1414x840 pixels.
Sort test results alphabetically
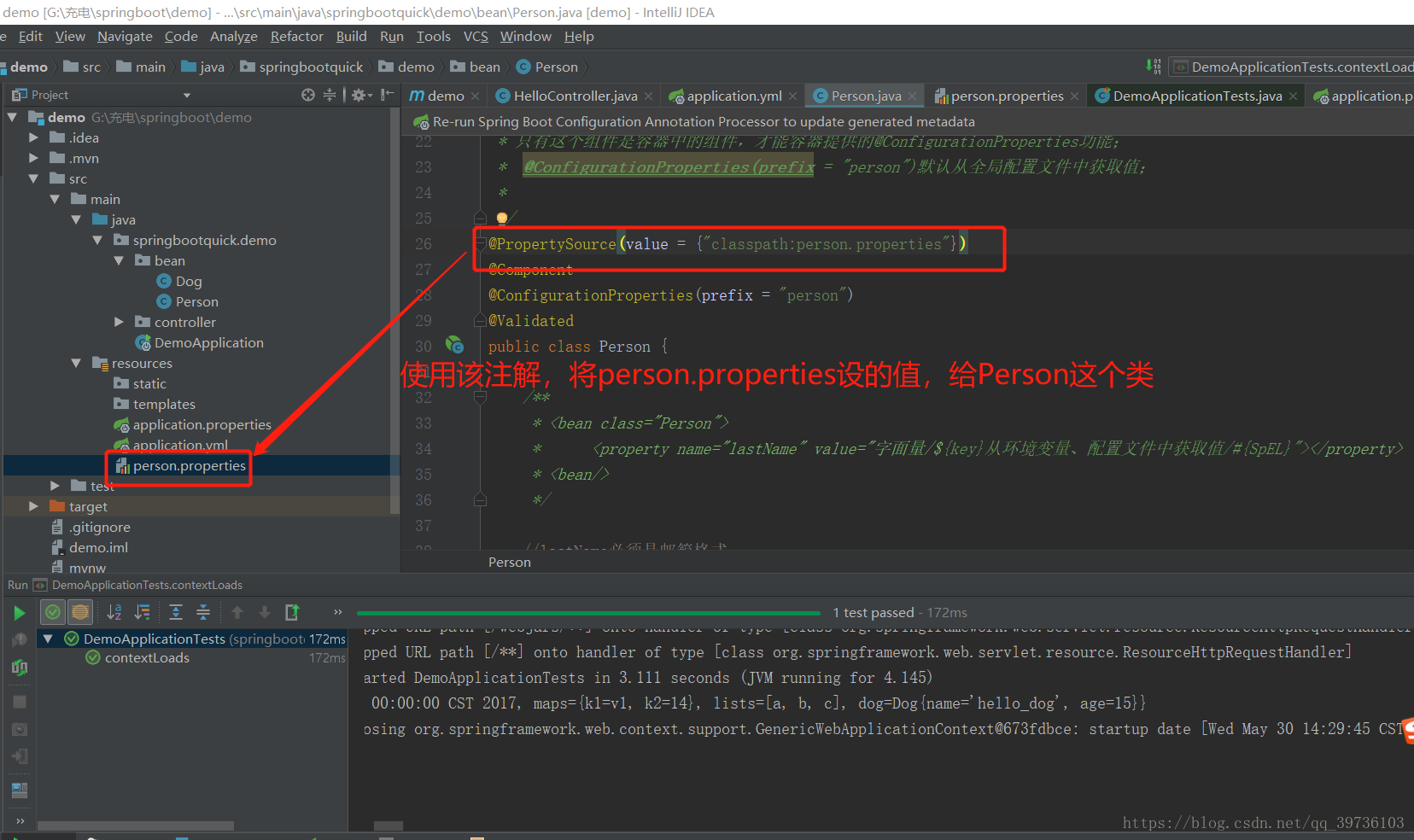pyautogui.click(x=114, y=612)
